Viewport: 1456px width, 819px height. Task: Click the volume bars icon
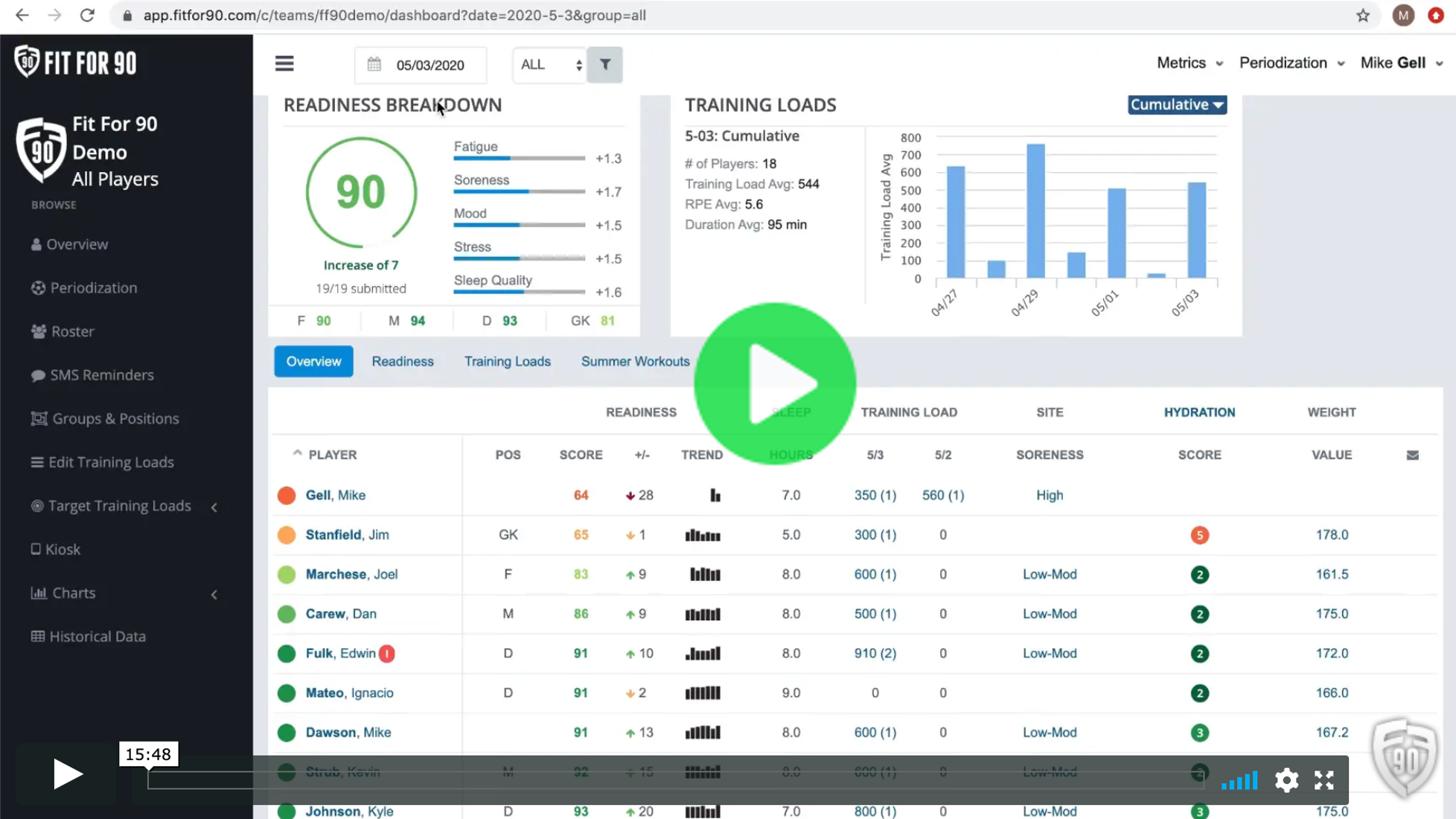pos(1239,780)
